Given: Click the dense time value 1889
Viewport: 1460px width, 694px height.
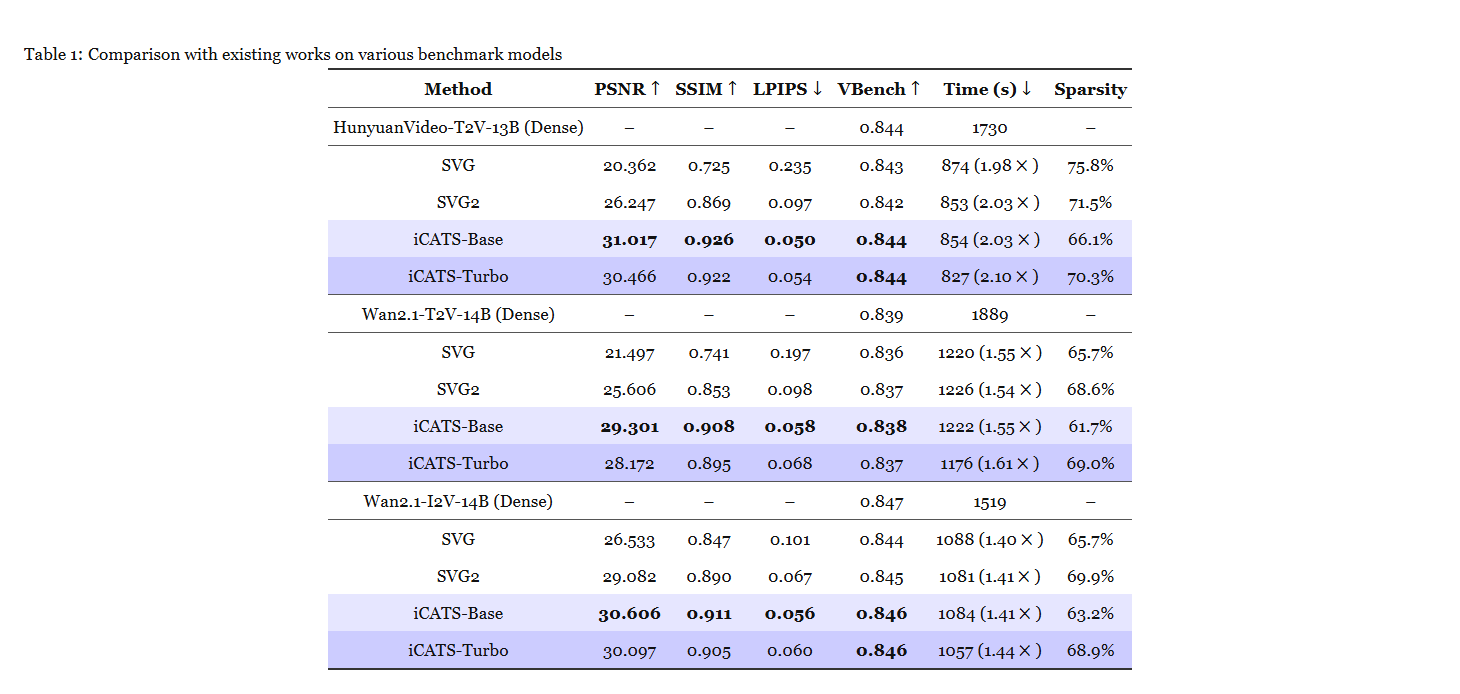Looking at the screenshot, I should (990, 315).
